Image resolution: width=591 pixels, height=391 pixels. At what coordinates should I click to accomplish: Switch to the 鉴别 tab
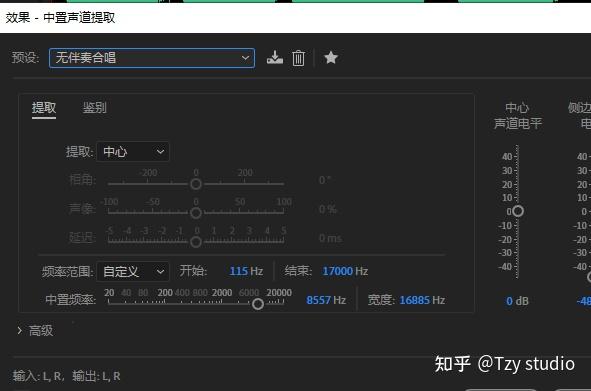pyautogui.click(x=95, y=108)
